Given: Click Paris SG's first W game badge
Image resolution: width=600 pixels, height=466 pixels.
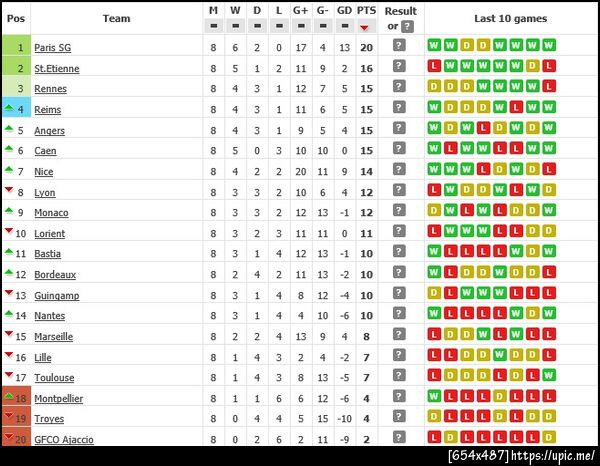Looking at the screenshot, I should [434, 46].
